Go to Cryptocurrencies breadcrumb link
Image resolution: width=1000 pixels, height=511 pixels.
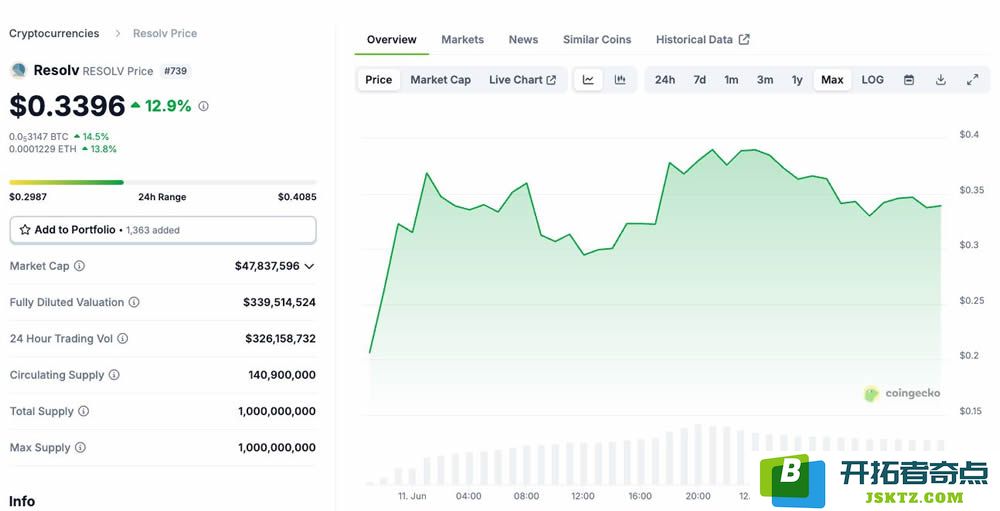pyautogui.click(x=54, y=33)
